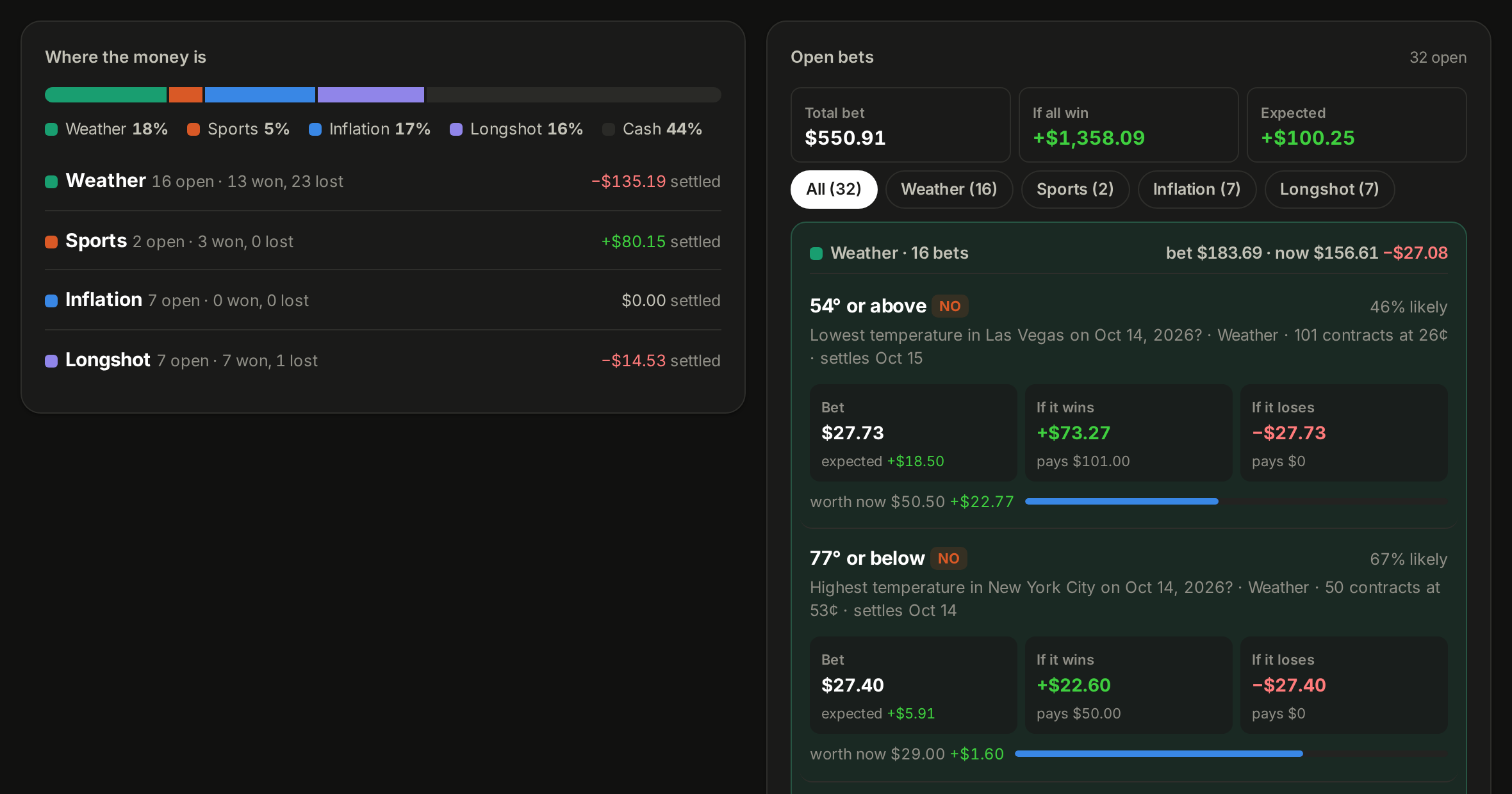Click the Weather · 16 bets group header
The width and height of the screenshot is (1512, 794).
tap(1128, 253)
